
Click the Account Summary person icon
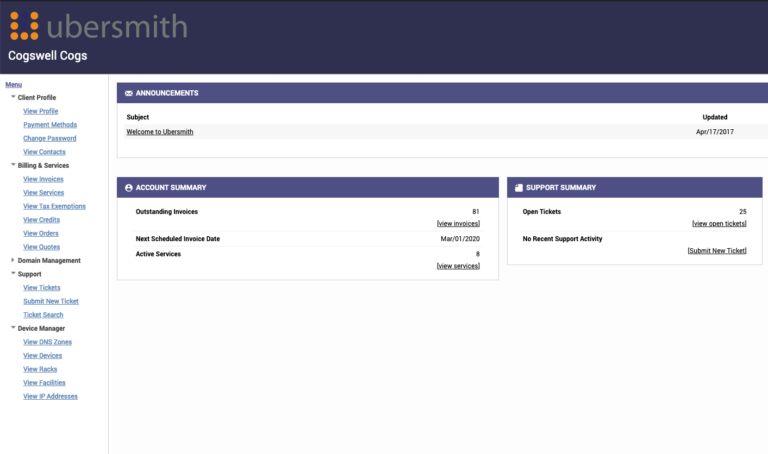129,187
